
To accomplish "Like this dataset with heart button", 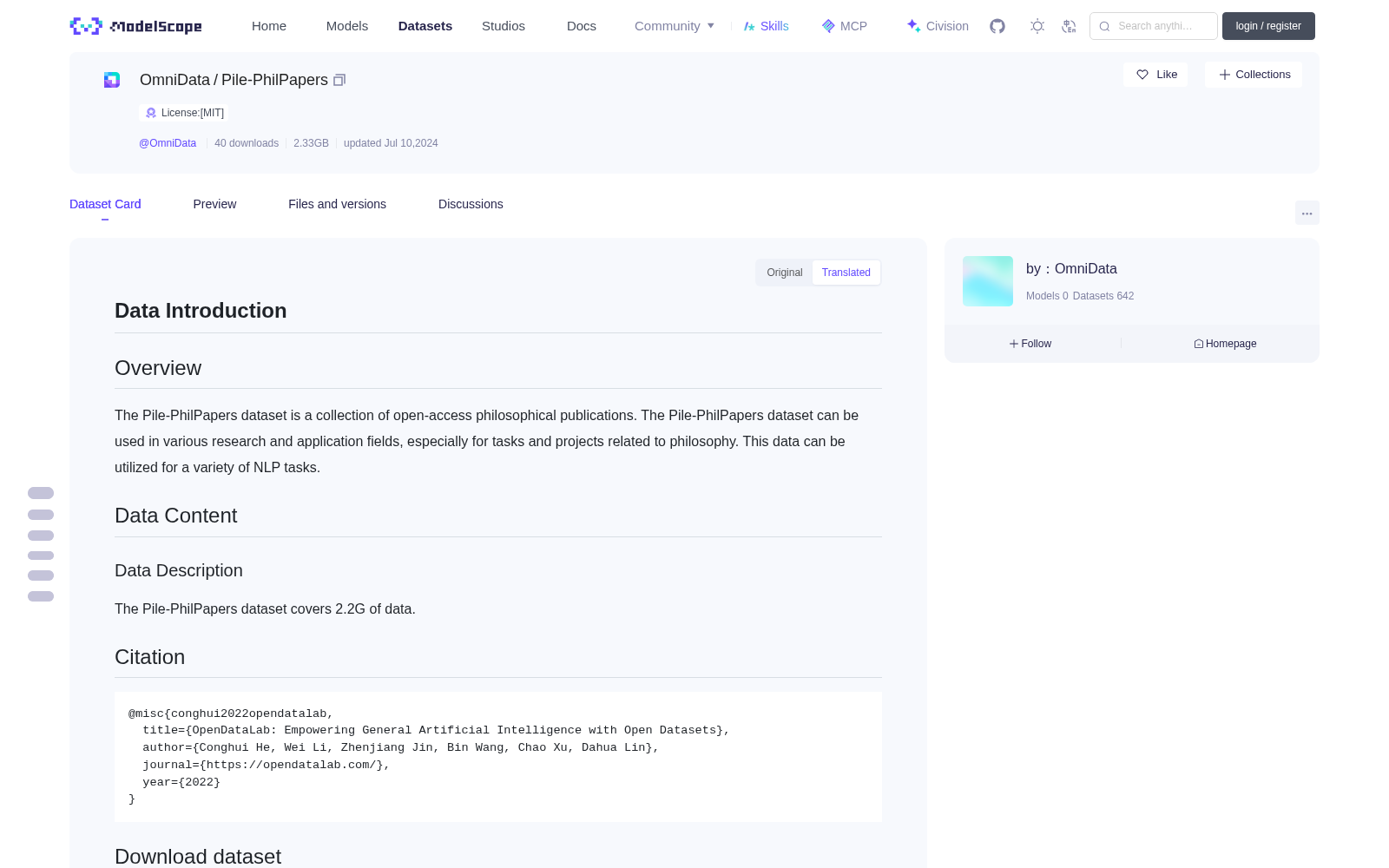I will (1155, 75).
